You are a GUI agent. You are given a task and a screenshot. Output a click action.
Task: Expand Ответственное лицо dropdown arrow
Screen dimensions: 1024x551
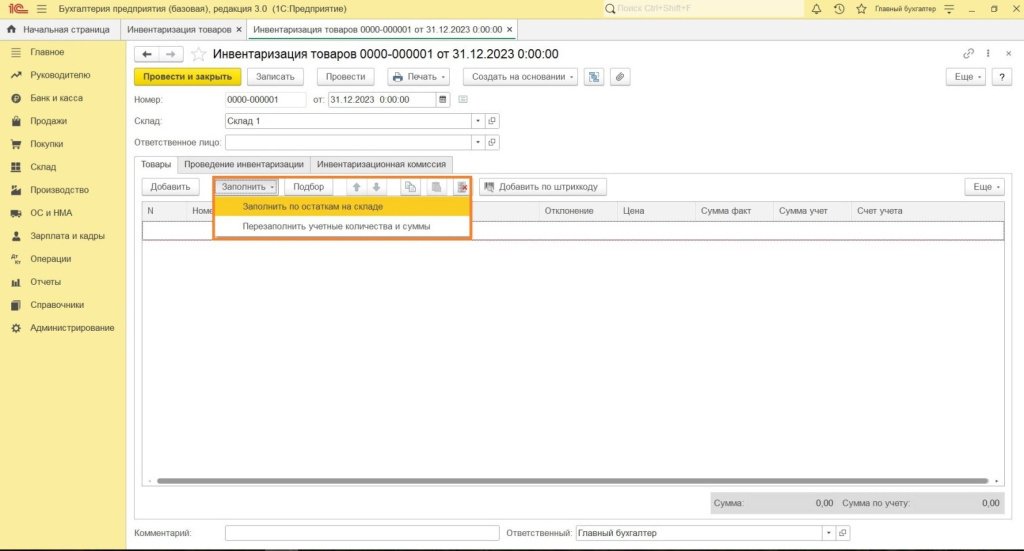pyautogui.click(x=478, y=142)
